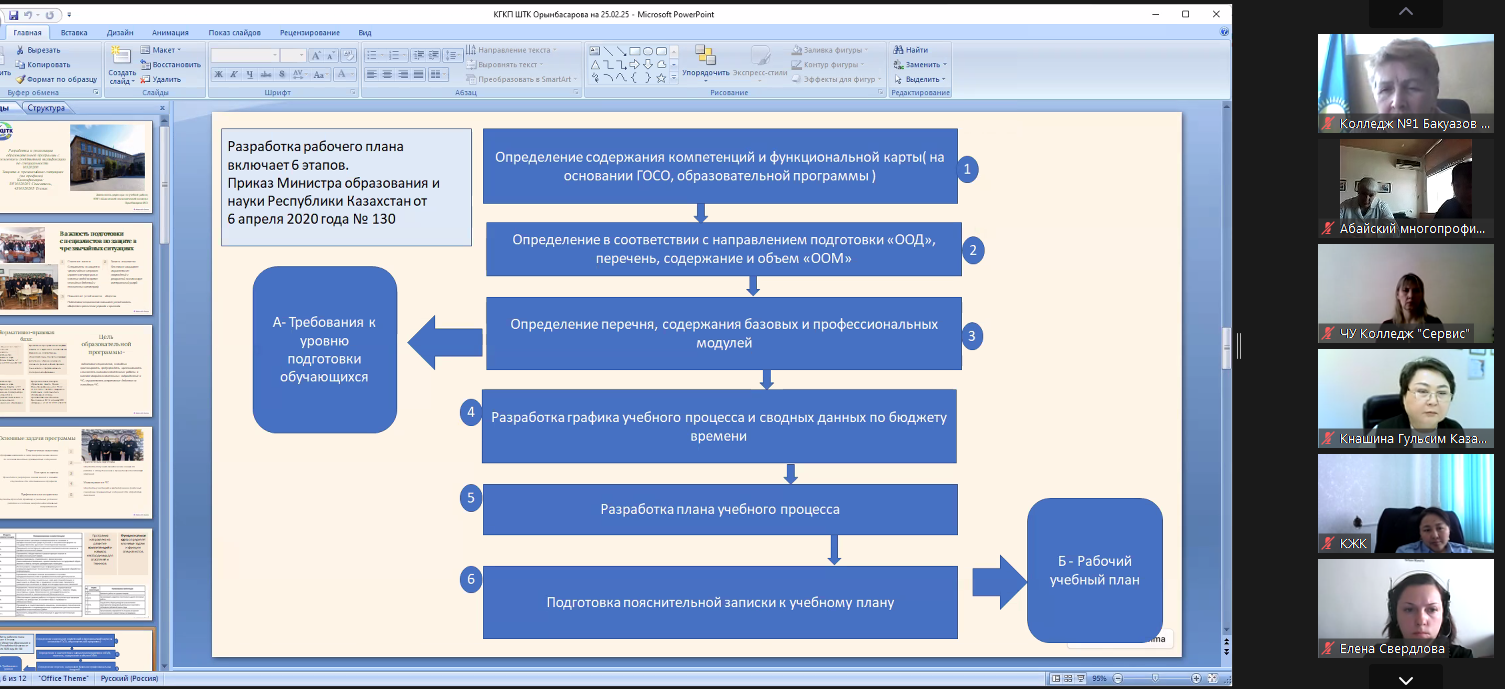Click the Delete slide (Удалить) icon
1505x689 pixels.
click(145, 79)
